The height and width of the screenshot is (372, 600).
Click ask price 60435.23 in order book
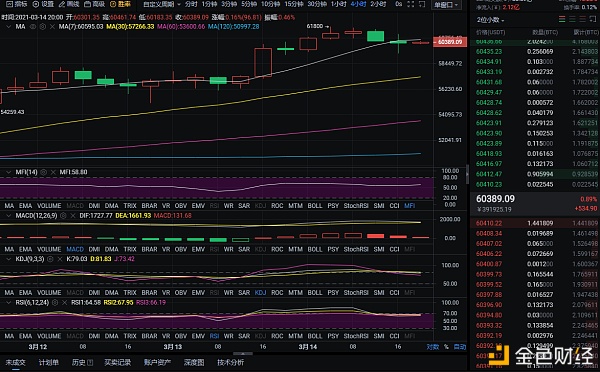[489, 51]
